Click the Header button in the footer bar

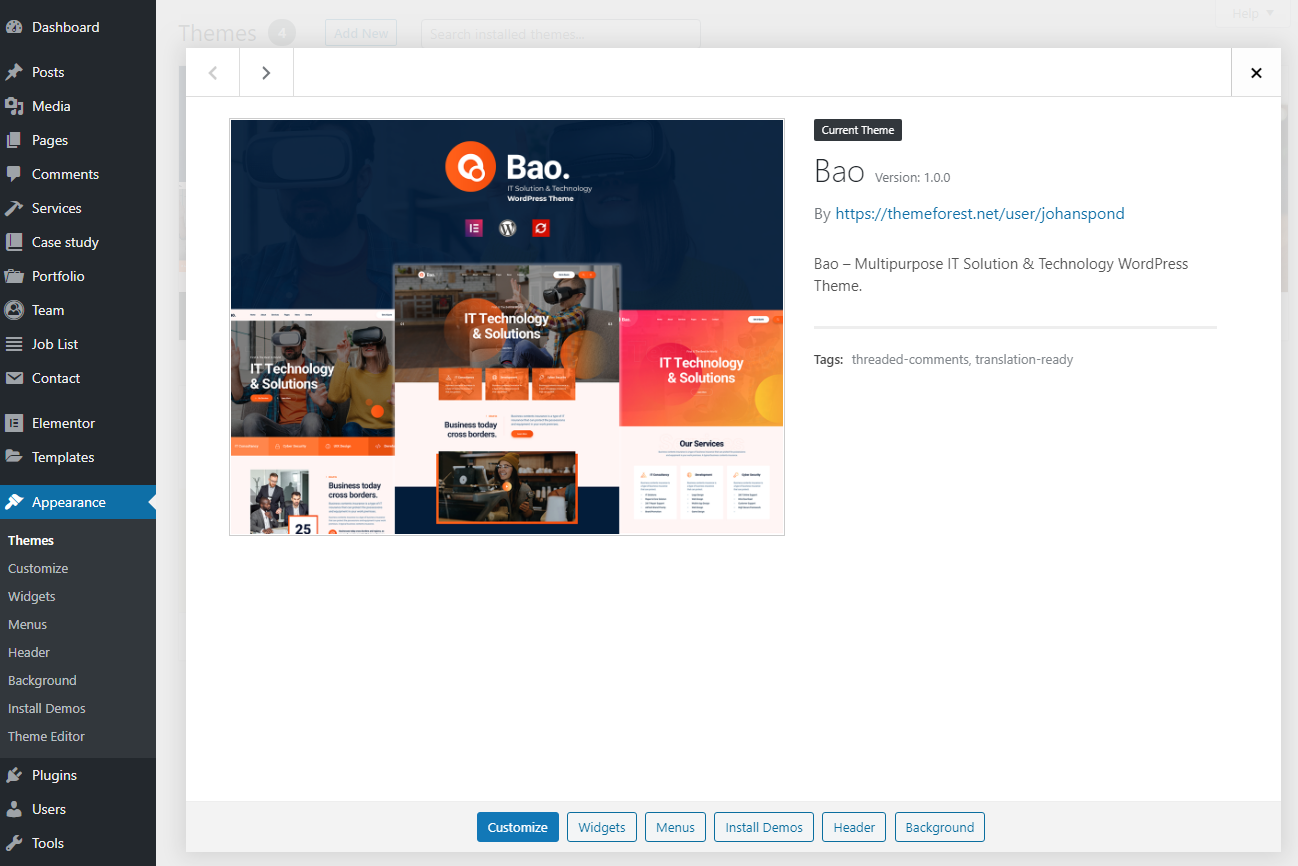854,827
